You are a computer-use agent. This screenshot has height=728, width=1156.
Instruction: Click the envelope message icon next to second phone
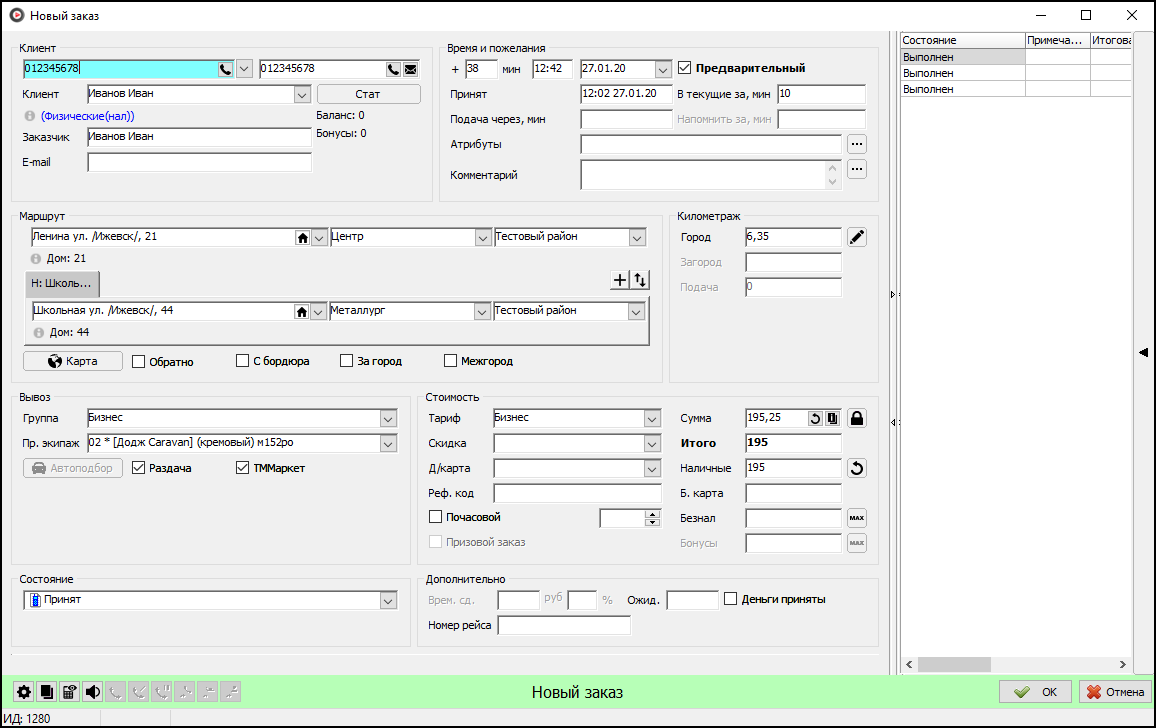(x=411, y=69)
